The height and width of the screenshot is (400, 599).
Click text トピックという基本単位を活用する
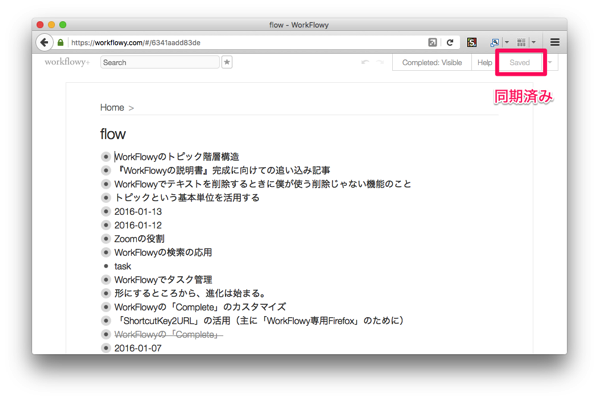(187, 198)
